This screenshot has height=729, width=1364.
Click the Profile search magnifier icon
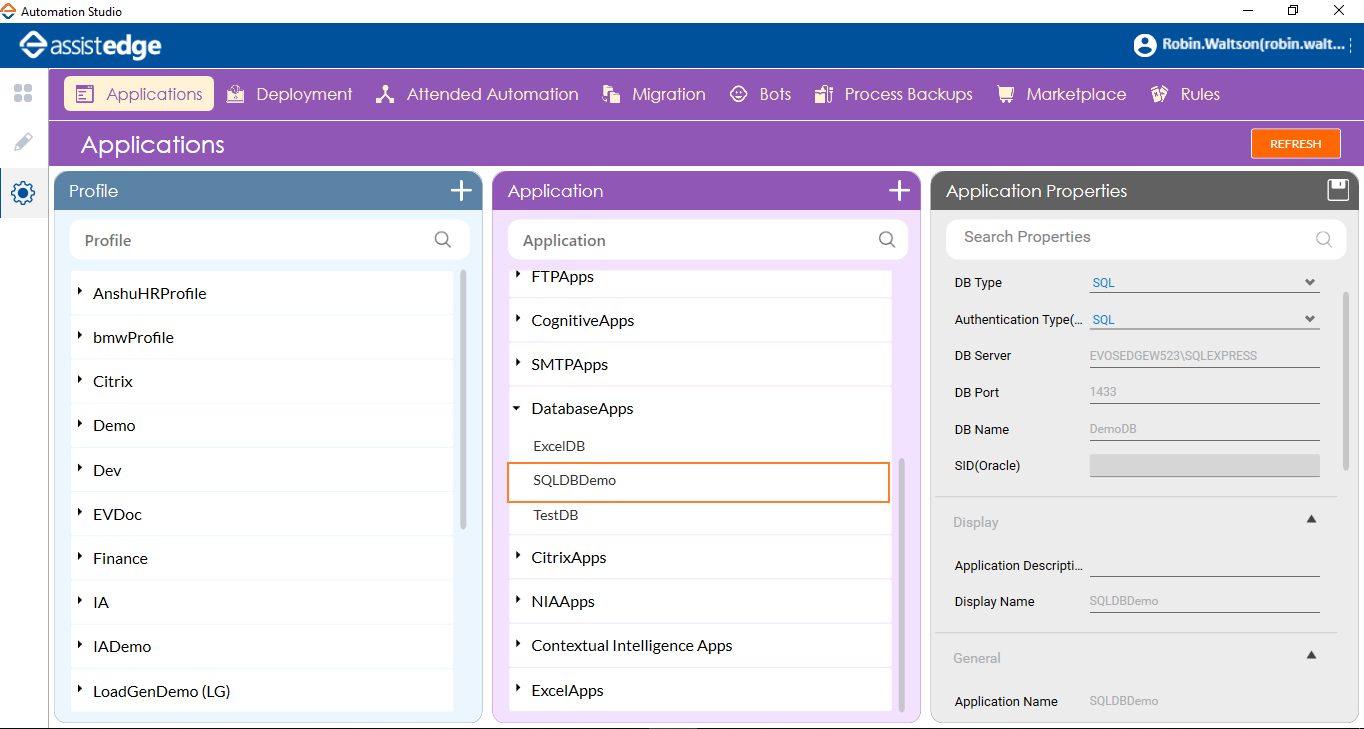coord(442,240)
